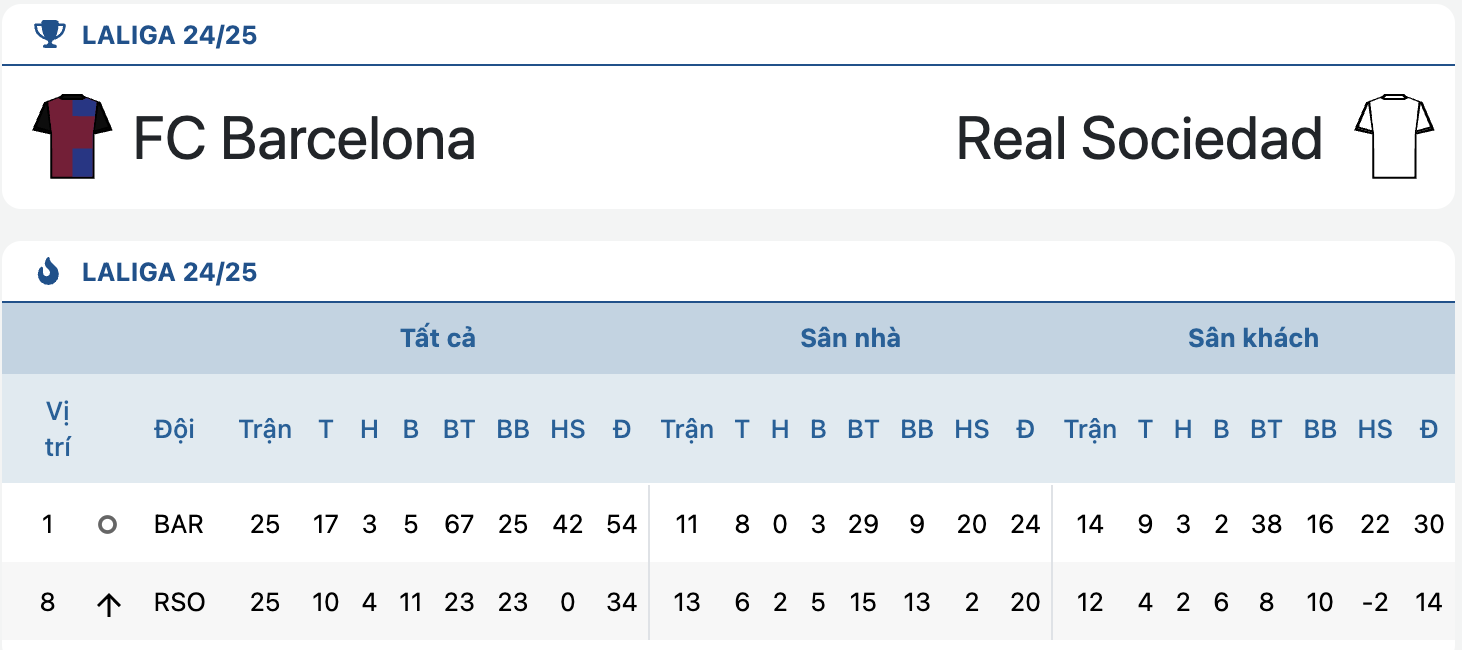
Task: Switch to the Sân nhà standings section
Action: click(x=850, y=338)
